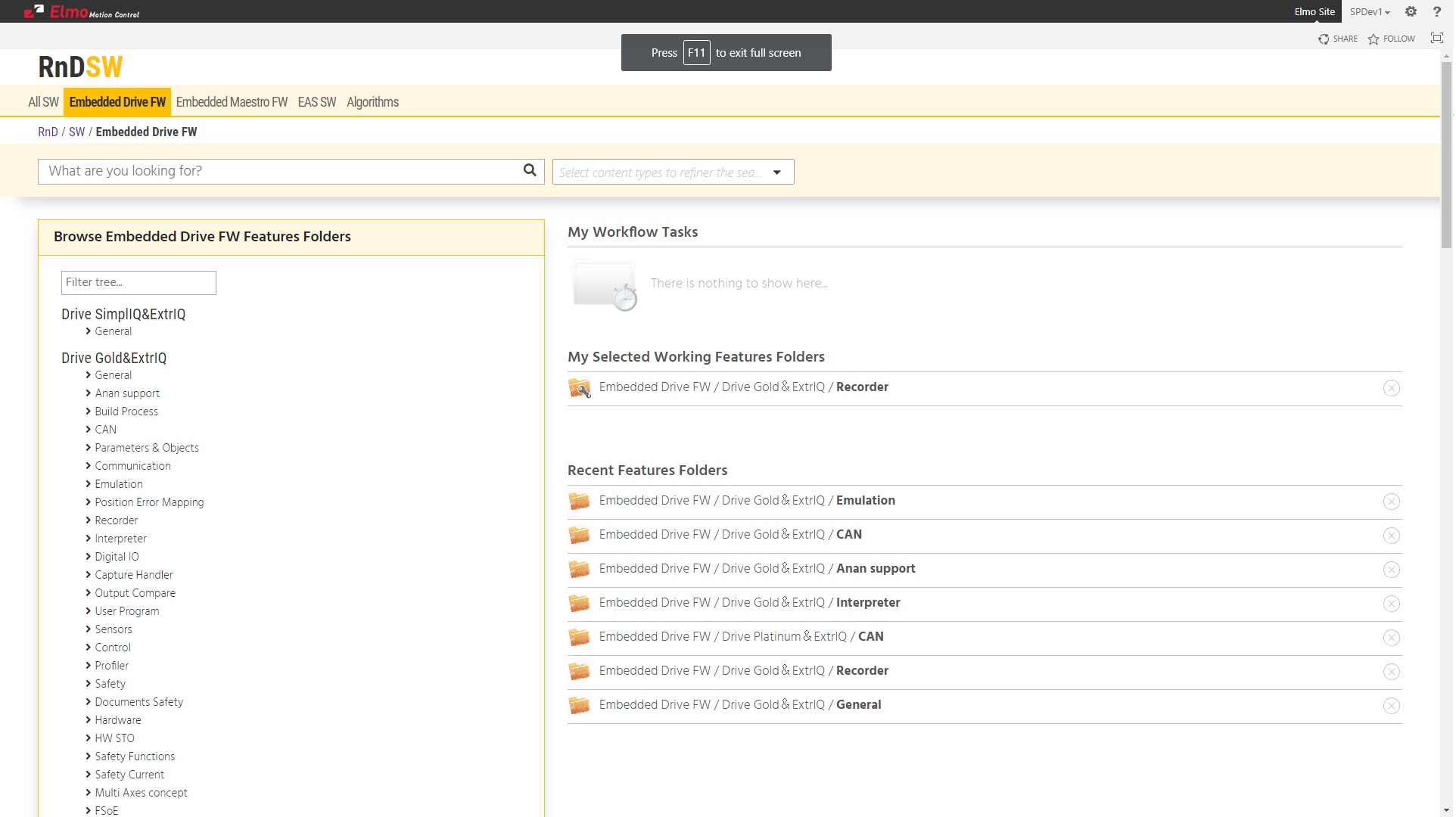Remove Recorder from Recent Features Folders
1456x817 pixels.
tap(1391, 672)
